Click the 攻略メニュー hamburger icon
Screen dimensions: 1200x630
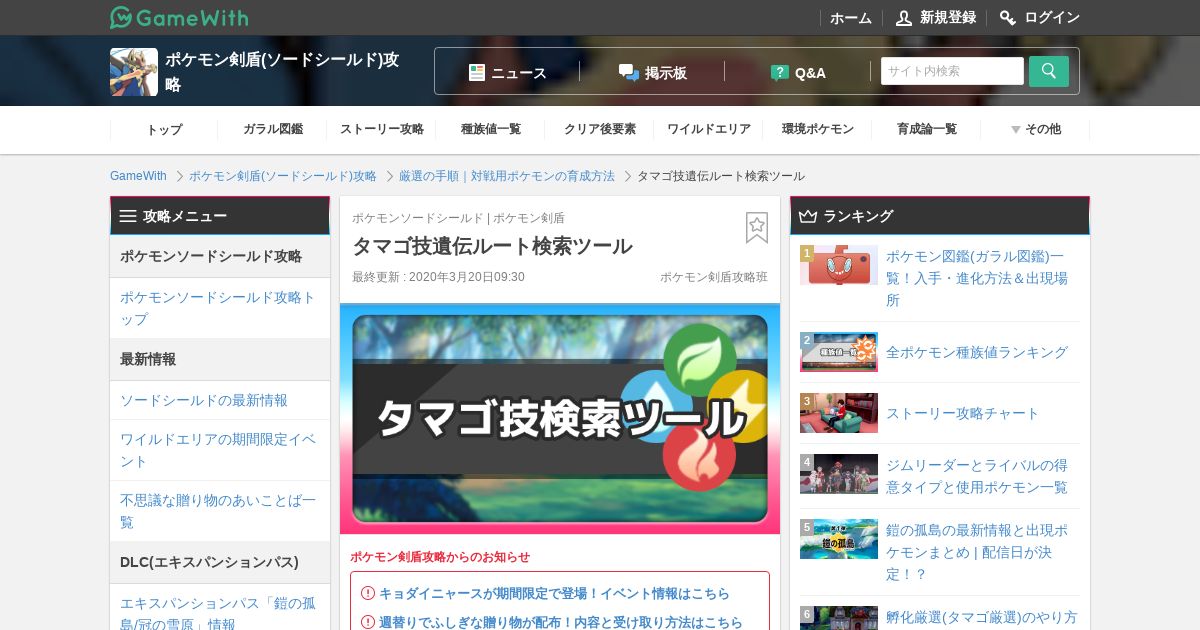click(x=128, y=216)
